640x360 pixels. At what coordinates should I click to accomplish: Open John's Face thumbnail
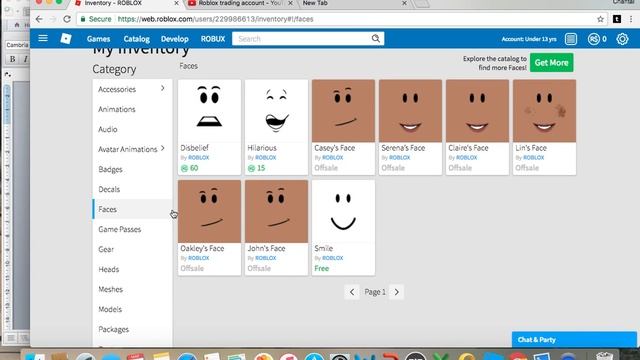276,211
